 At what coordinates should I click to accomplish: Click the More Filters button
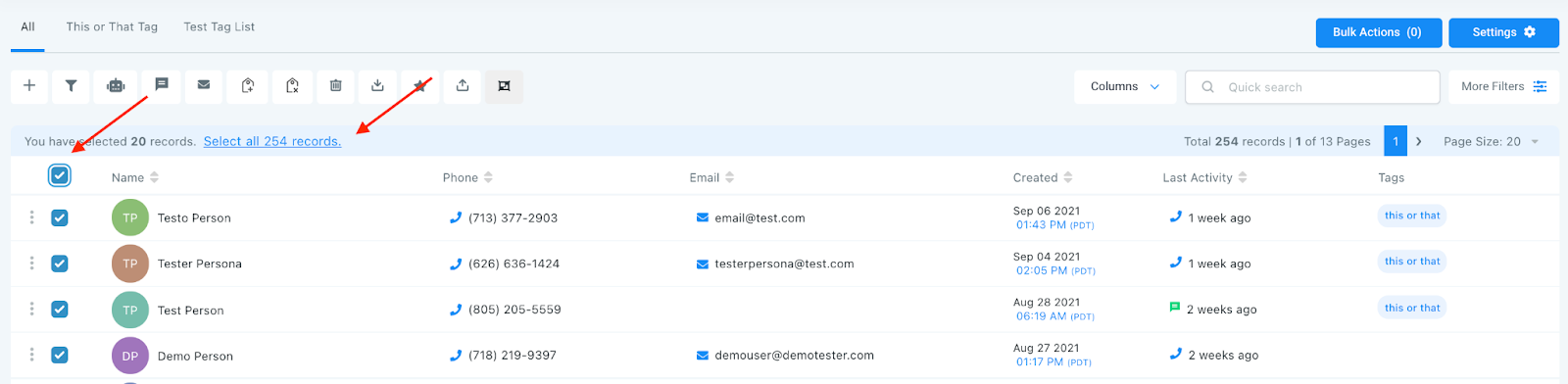[1504, 86]
